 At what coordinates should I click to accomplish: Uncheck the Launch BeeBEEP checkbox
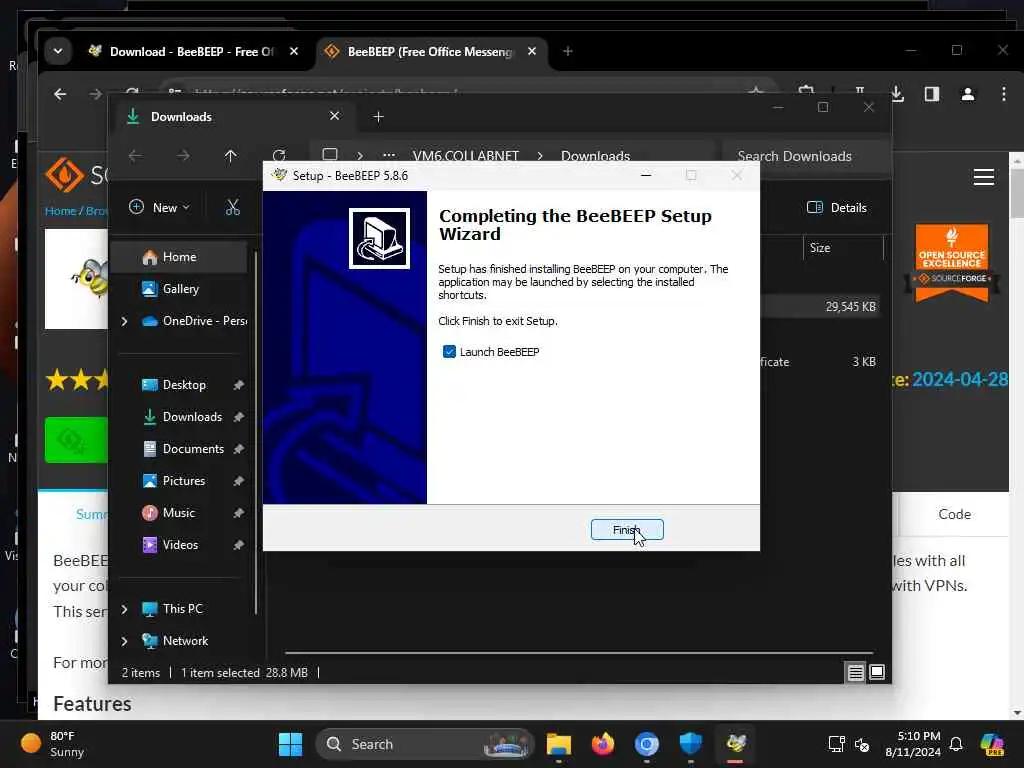(449, 352)
